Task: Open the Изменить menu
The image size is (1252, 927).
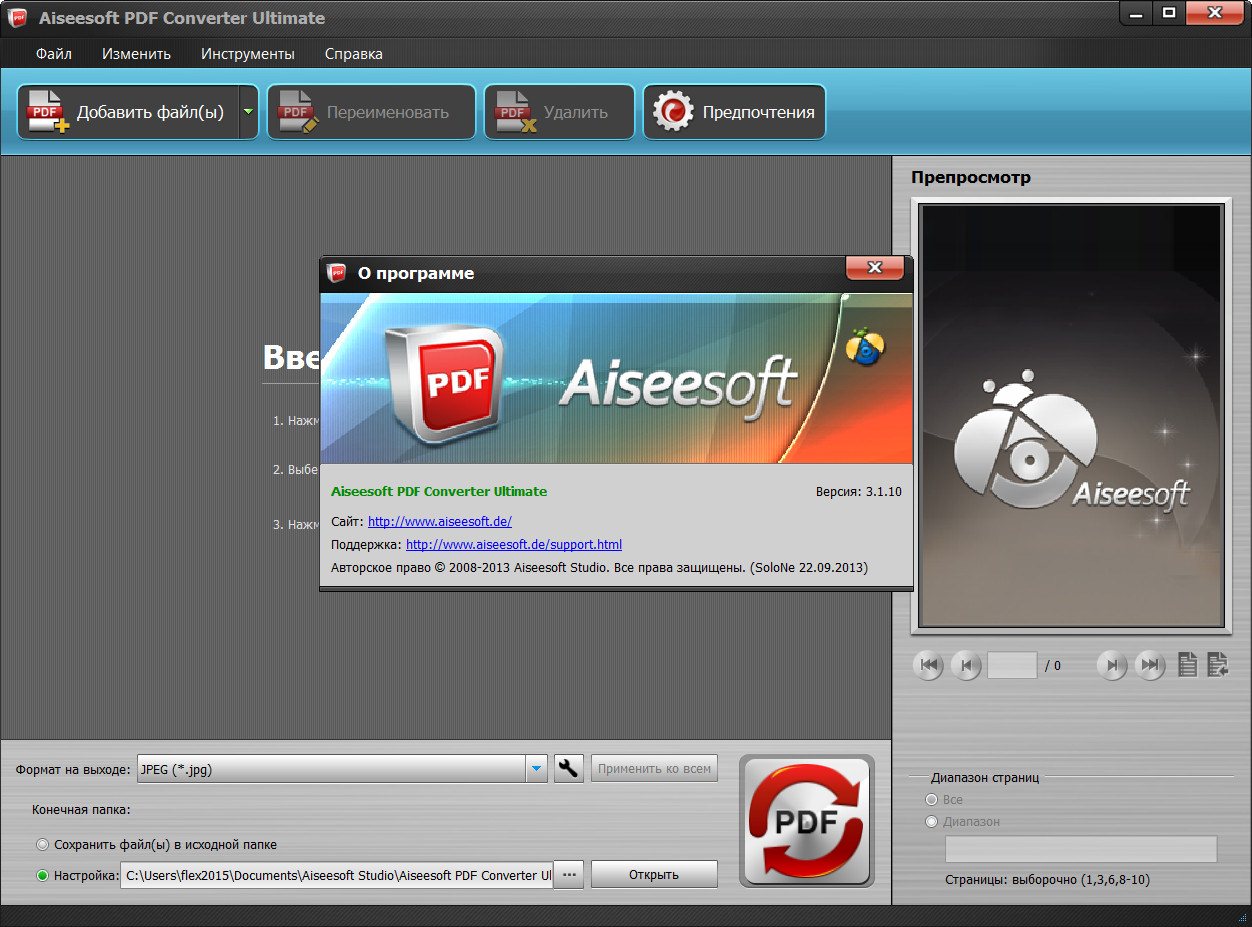Action: point(136,54)
